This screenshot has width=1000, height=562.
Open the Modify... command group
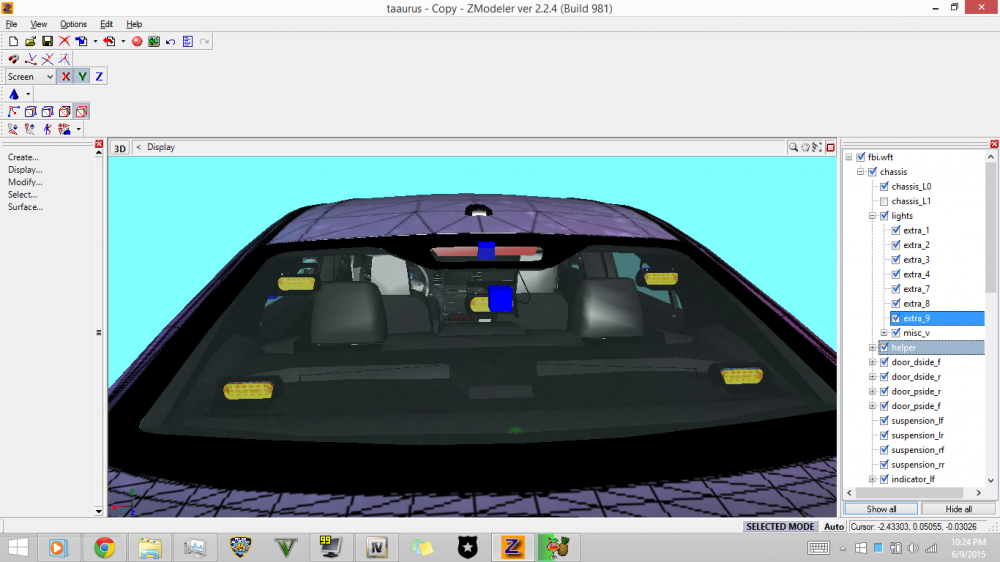(x=25, y=182)
